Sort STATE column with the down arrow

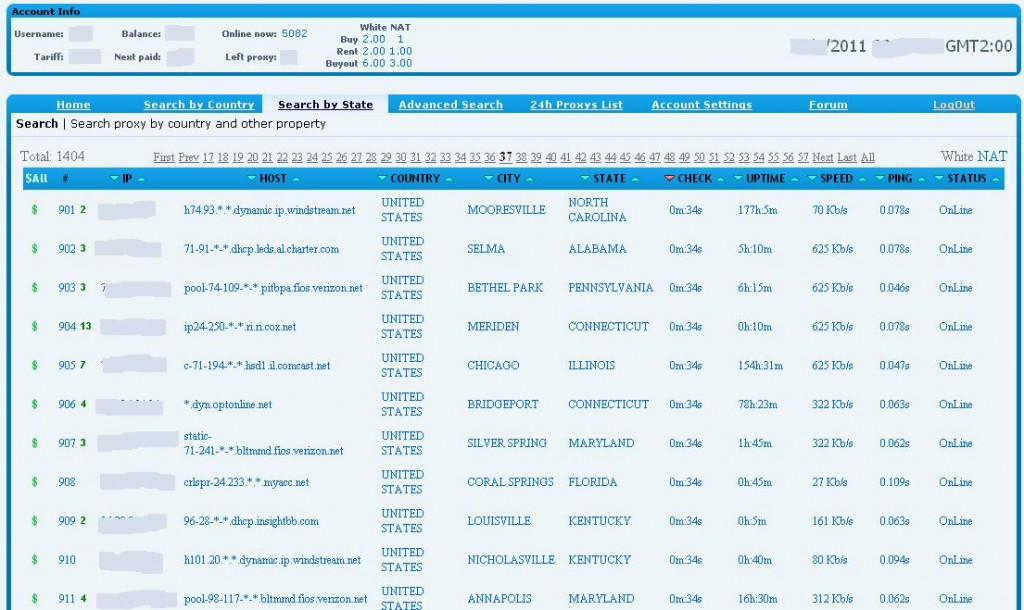(x=585, y=178)
